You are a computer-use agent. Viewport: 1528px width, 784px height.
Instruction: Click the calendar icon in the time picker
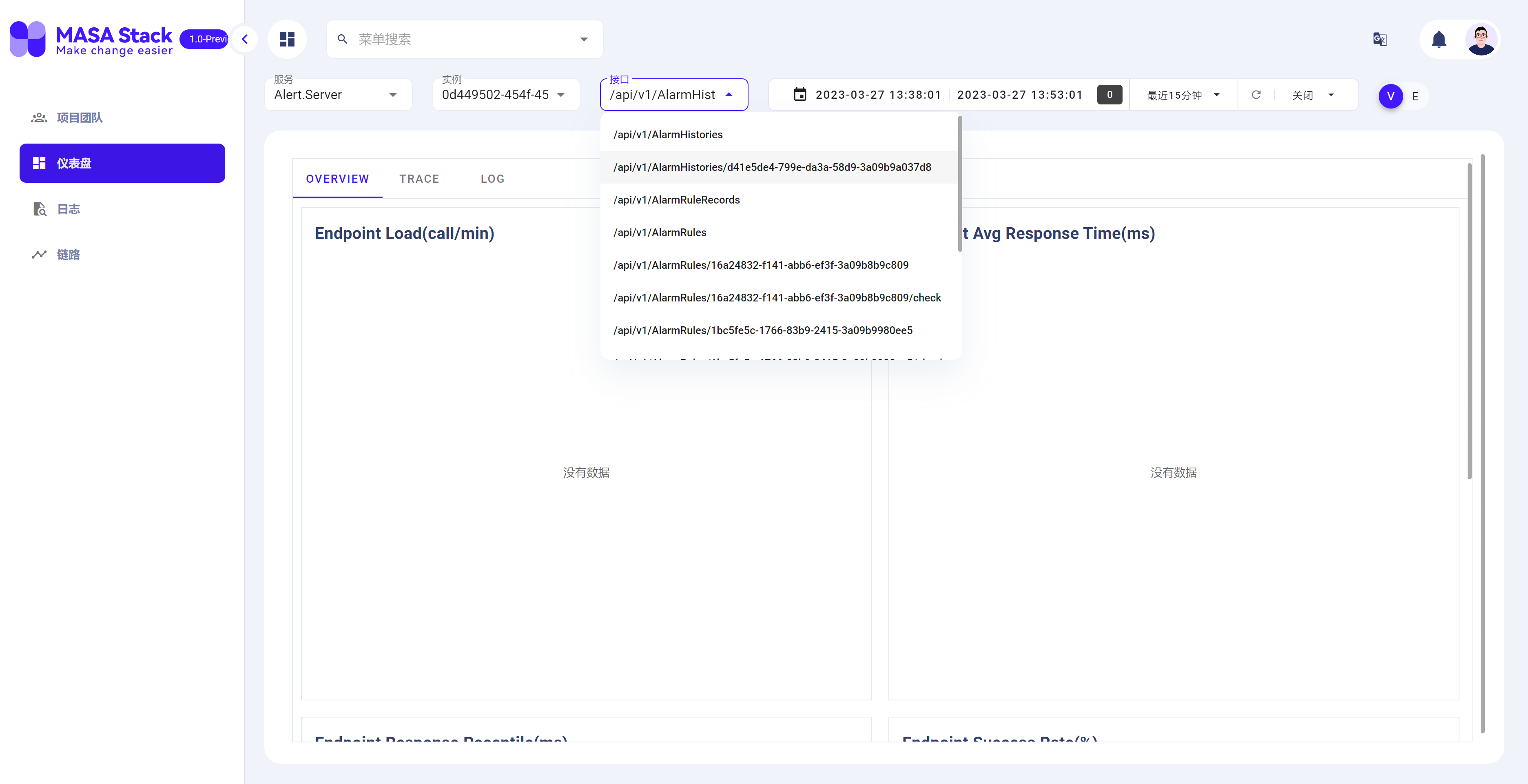click(x=799, y=94)
